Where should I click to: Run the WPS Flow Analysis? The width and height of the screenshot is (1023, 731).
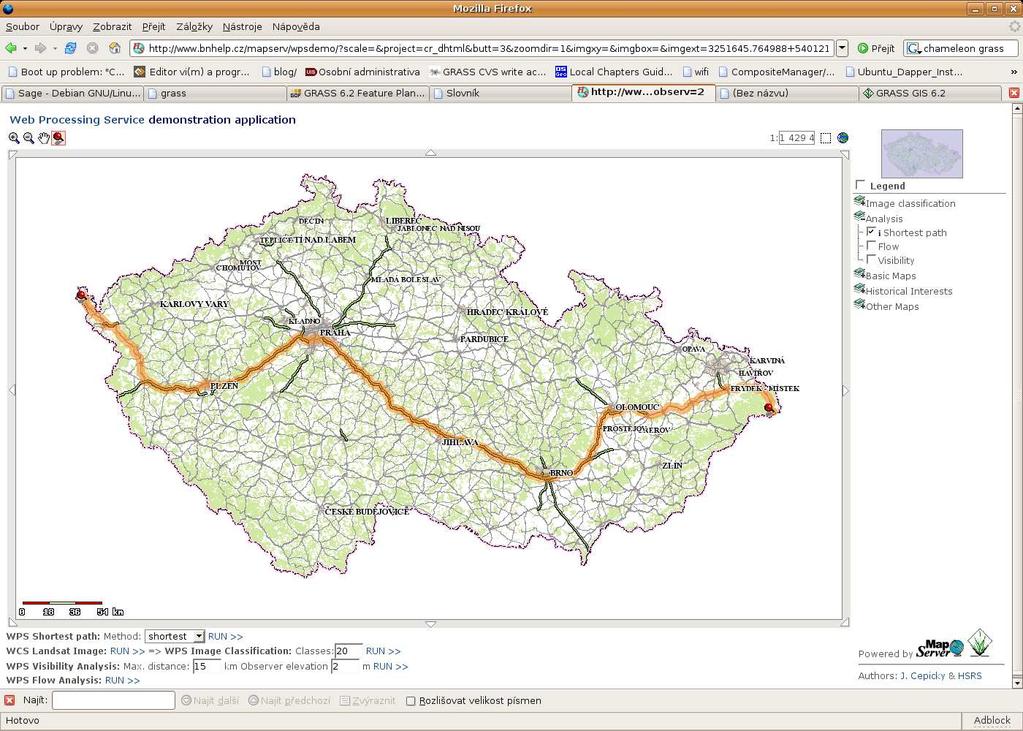click(122, 680)
